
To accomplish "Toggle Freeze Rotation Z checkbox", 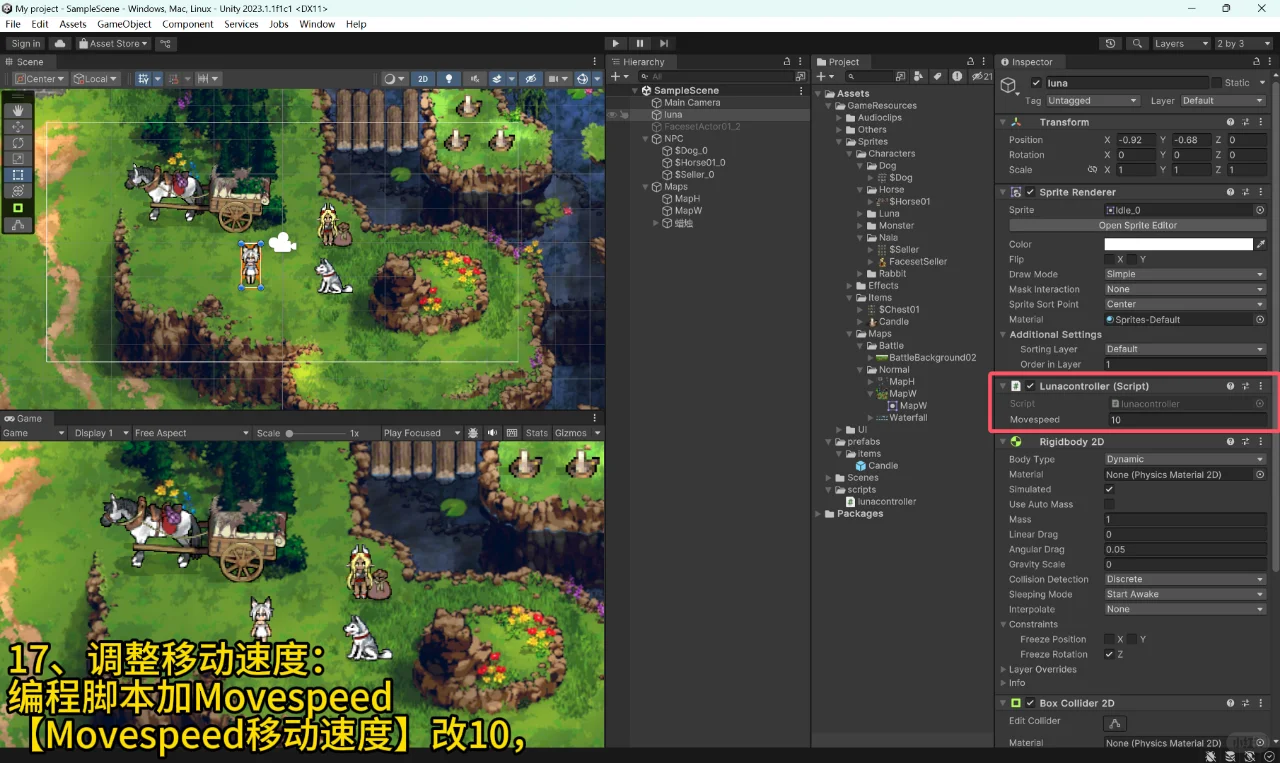I will (x=1109, y=655).
